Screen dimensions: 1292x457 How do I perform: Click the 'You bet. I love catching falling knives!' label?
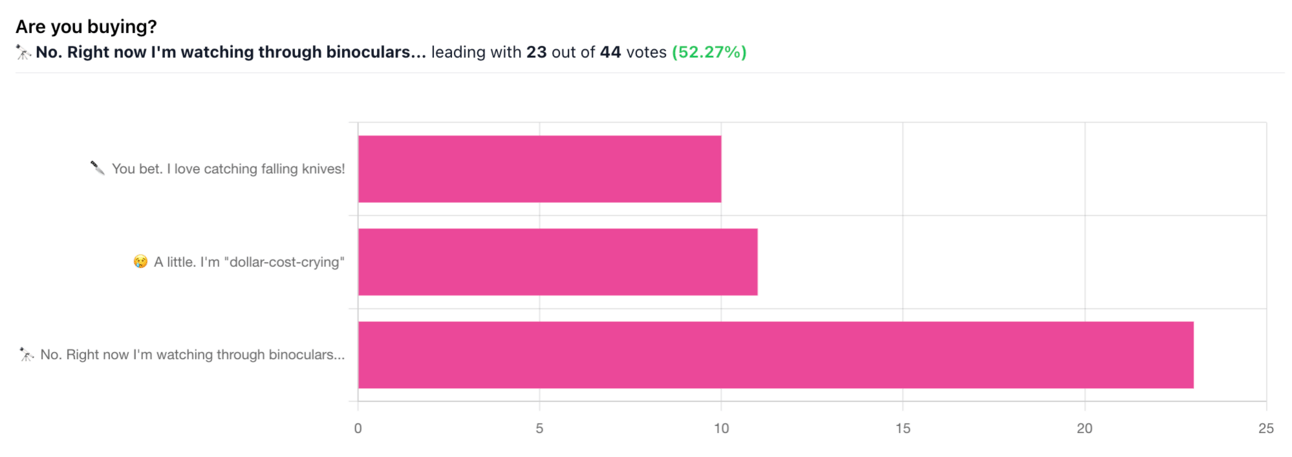point(228,169)
